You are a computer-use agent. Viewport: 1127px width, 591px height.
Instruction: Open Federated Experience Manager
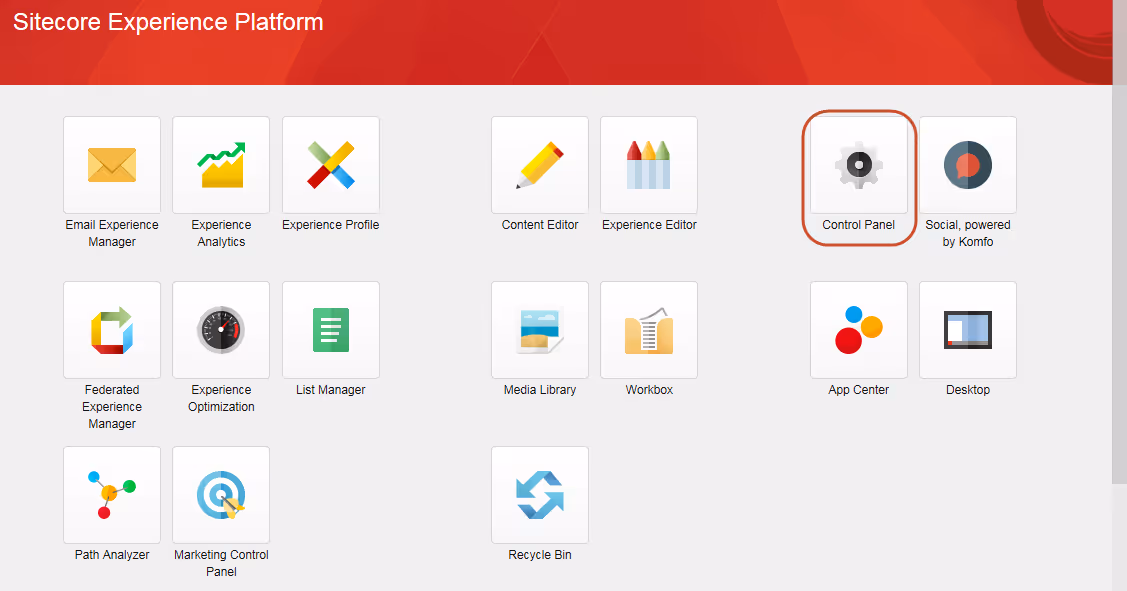click(111, 330)
